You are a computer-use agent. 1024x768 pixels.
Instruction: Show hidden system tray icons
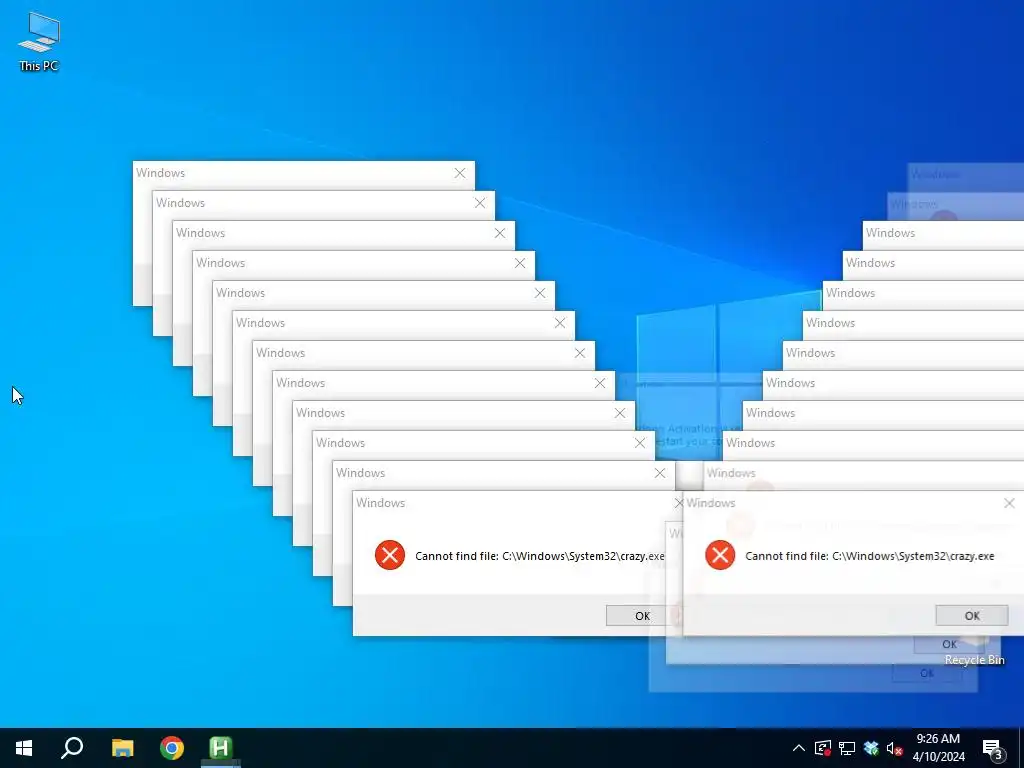[799, 748]
